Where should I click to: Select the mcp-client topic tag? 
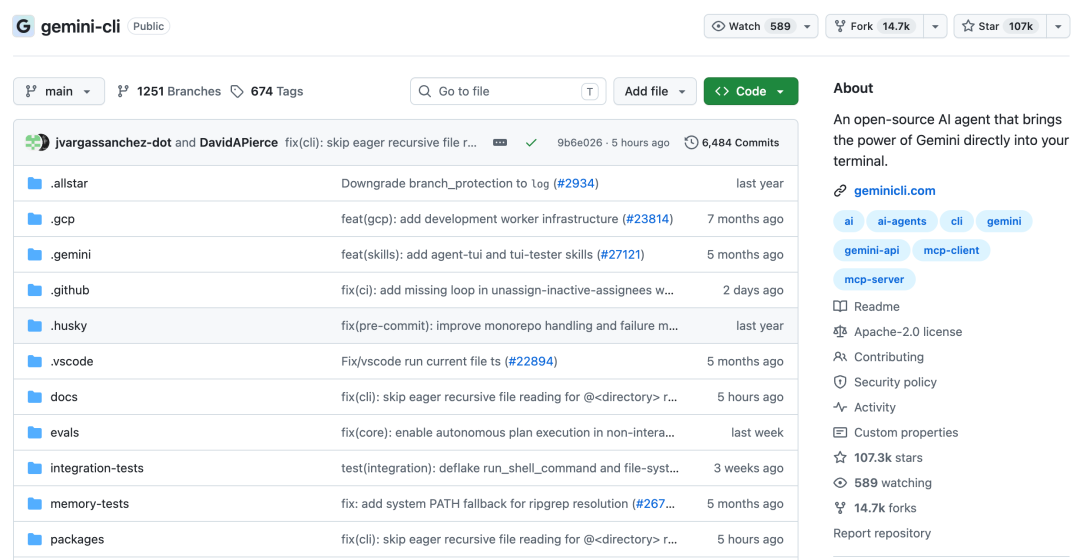(x=951, y=250)
